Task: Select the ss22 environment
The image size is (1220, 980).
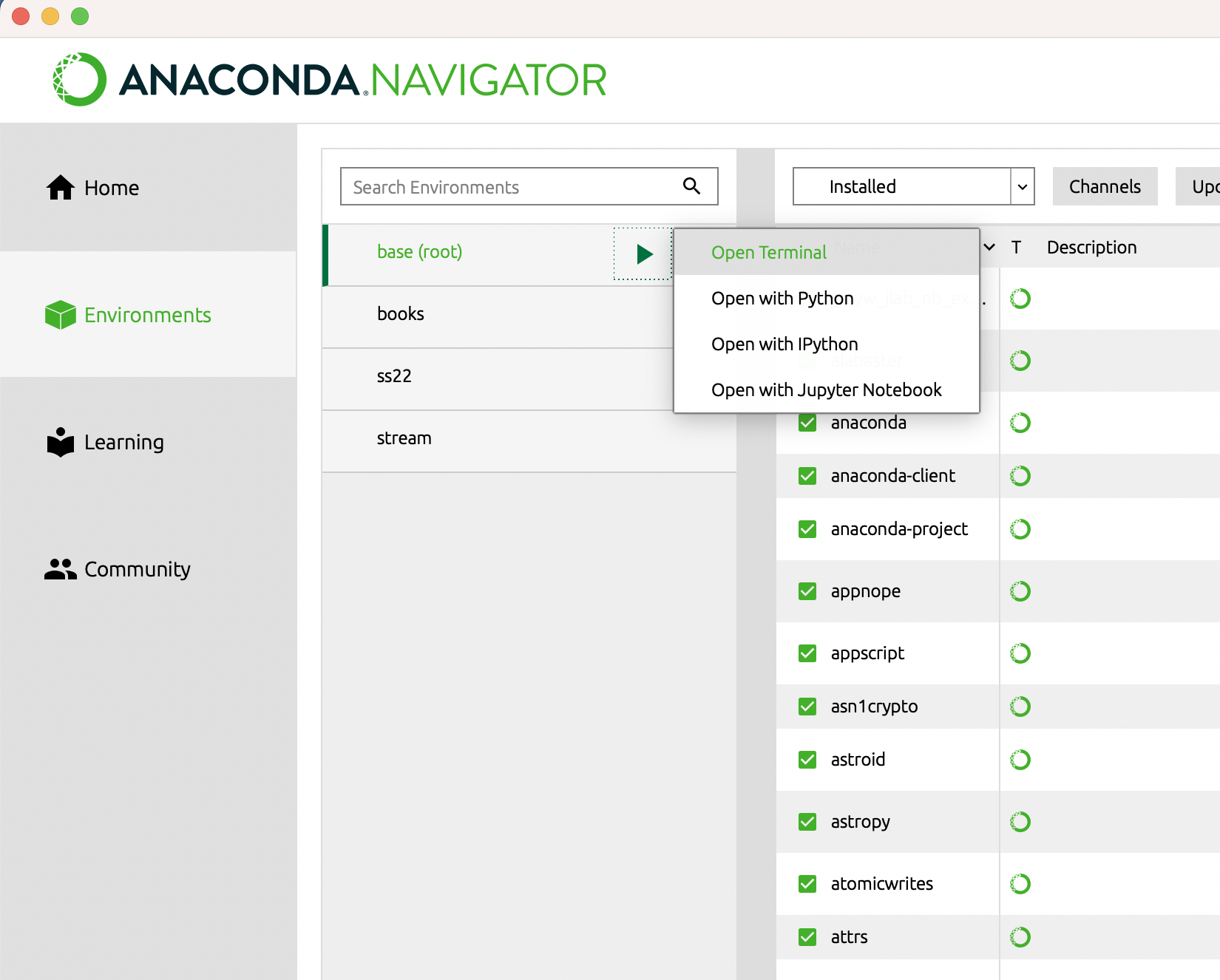Action: [x=394, y=376]
